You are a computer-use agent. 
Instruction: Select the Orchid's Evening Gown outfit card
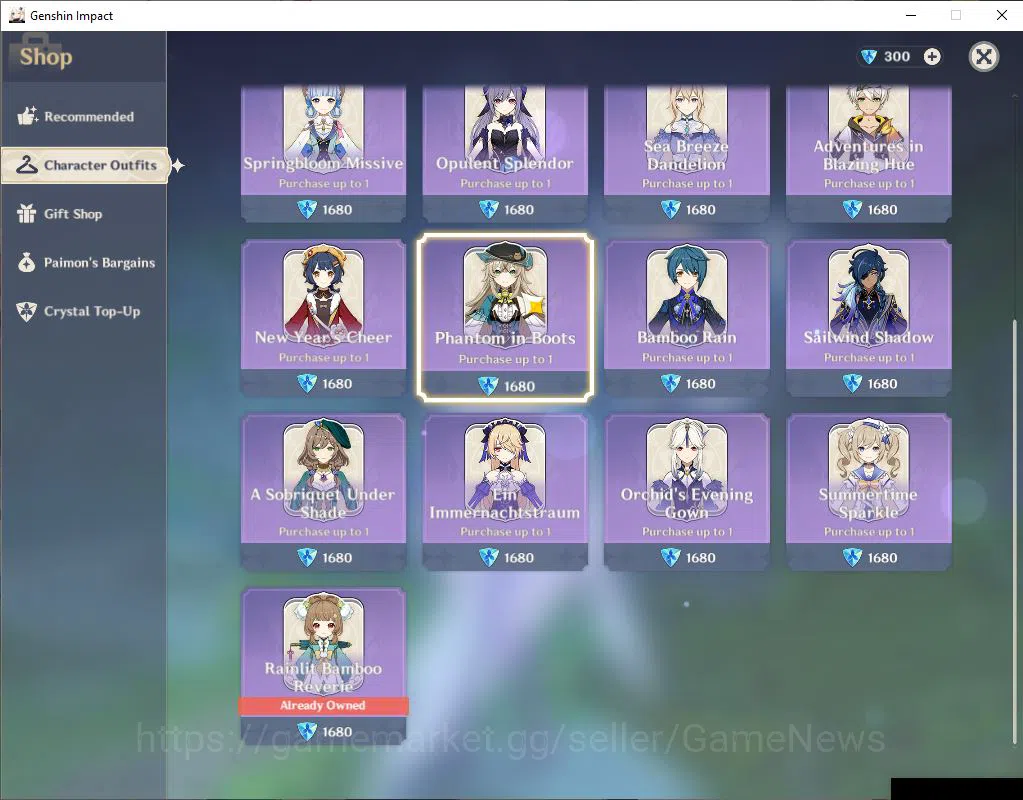tap(687, 492)
